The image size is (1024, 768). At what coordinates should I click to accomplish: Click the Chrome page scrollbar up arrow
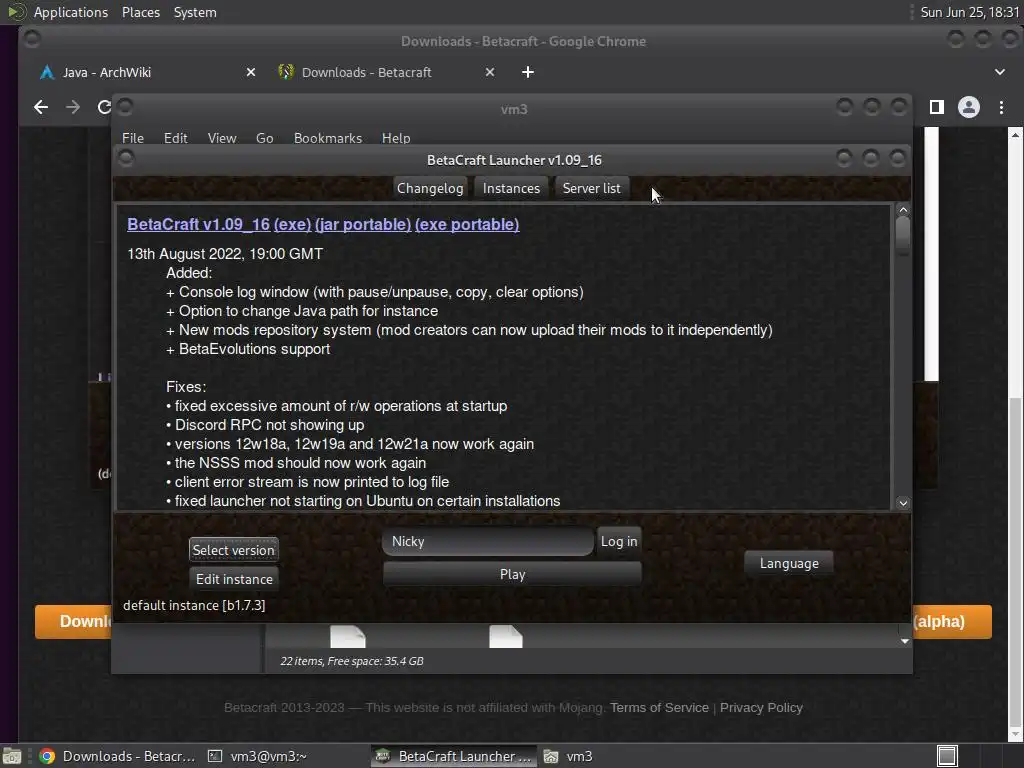(x=1015, y=135)
